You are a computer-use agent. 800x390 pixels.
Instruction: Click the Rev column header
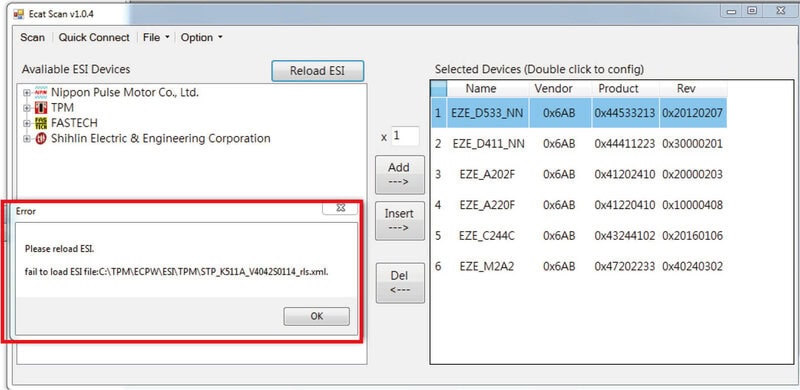tap(686, 89)
